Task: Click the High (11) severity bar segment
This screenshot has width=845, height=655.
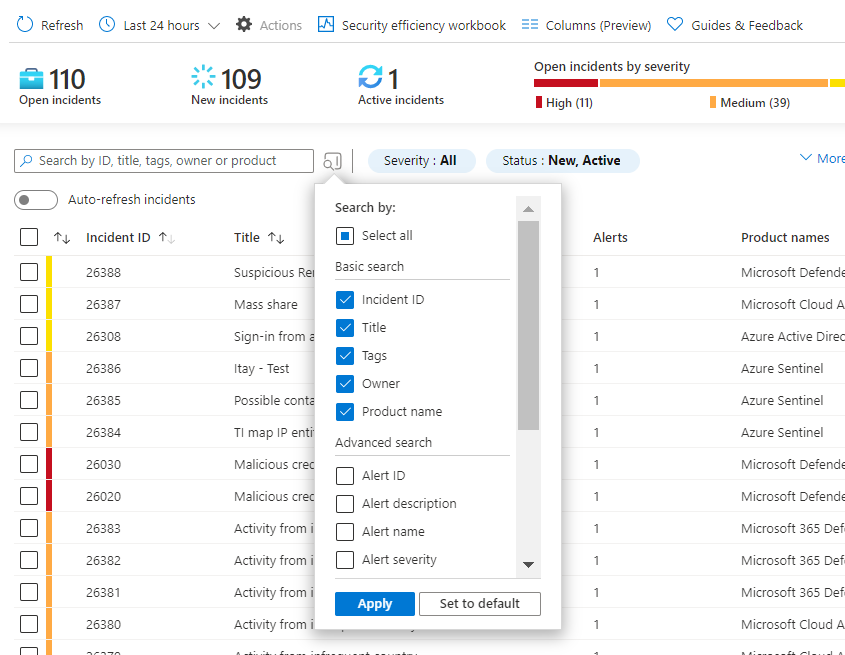Action: tap(566, 83)
